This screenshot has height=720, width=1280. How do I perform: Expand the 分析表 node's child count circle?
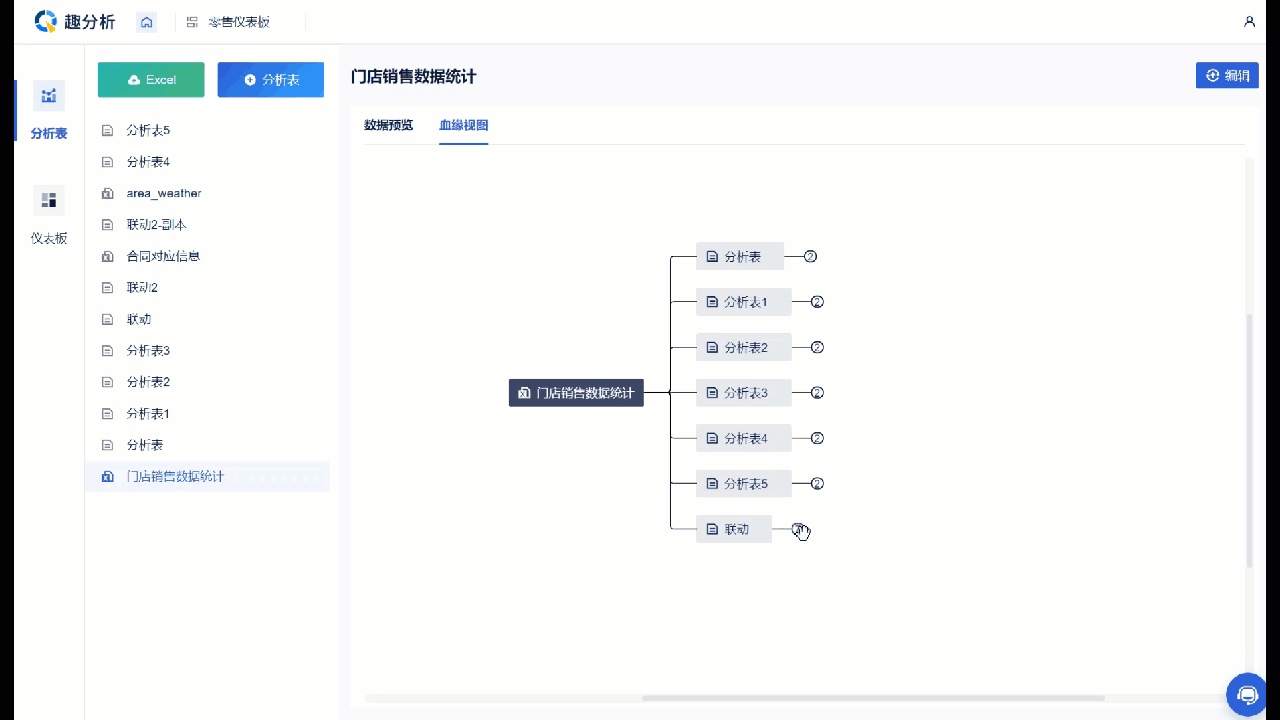(x=810, y=257)
